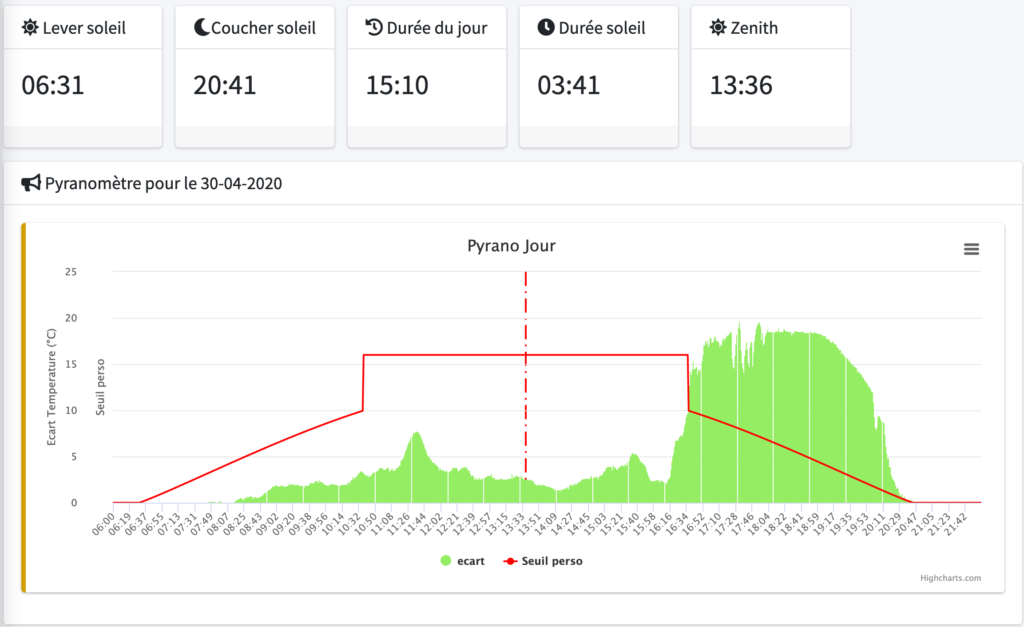
Task: Toggle the ecart series in legend
Action: pyautogui.click(x=471, y=561)
